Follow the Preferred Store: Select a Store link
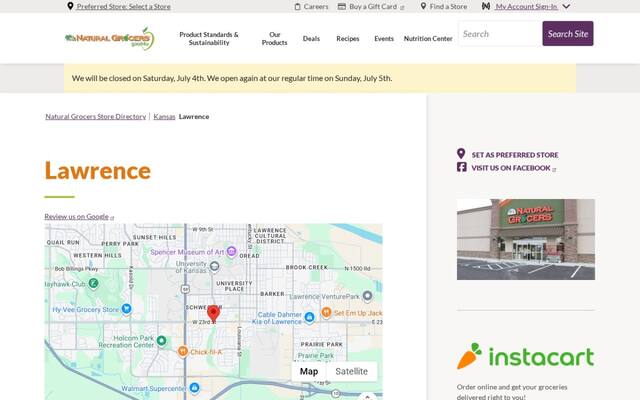 click(x=124, y=7)
